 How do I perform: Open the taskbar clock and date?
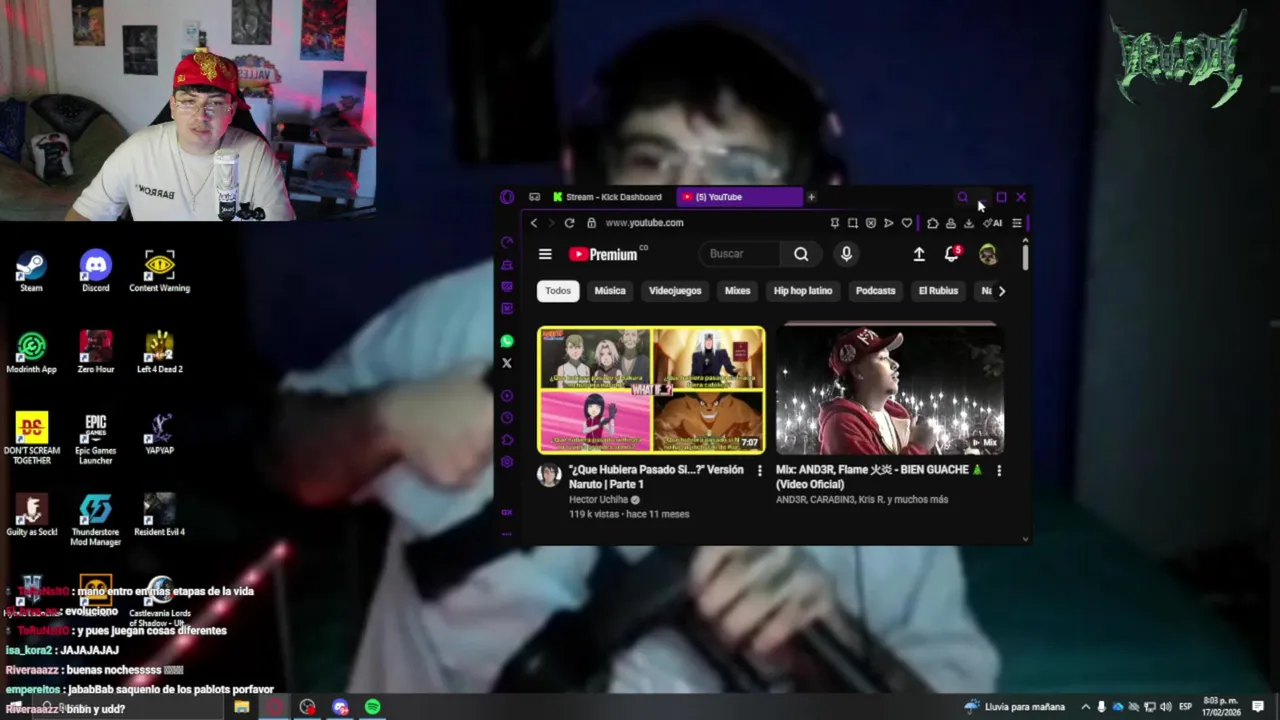pyautogui.click(x=1222, y=707)
